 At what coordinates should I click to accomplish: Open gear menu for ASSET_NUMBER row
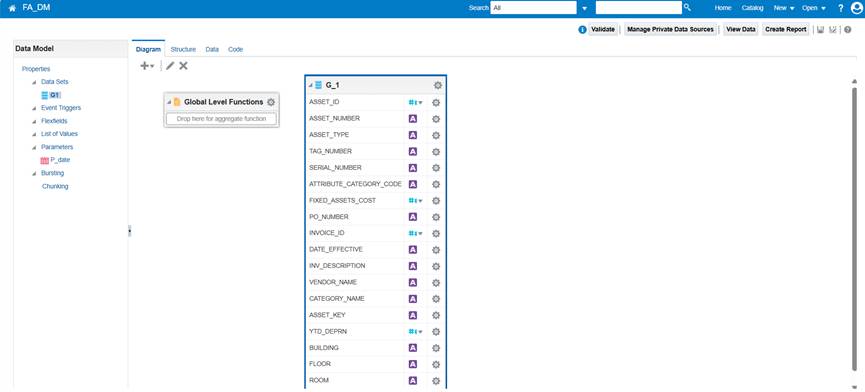(435, 119)
